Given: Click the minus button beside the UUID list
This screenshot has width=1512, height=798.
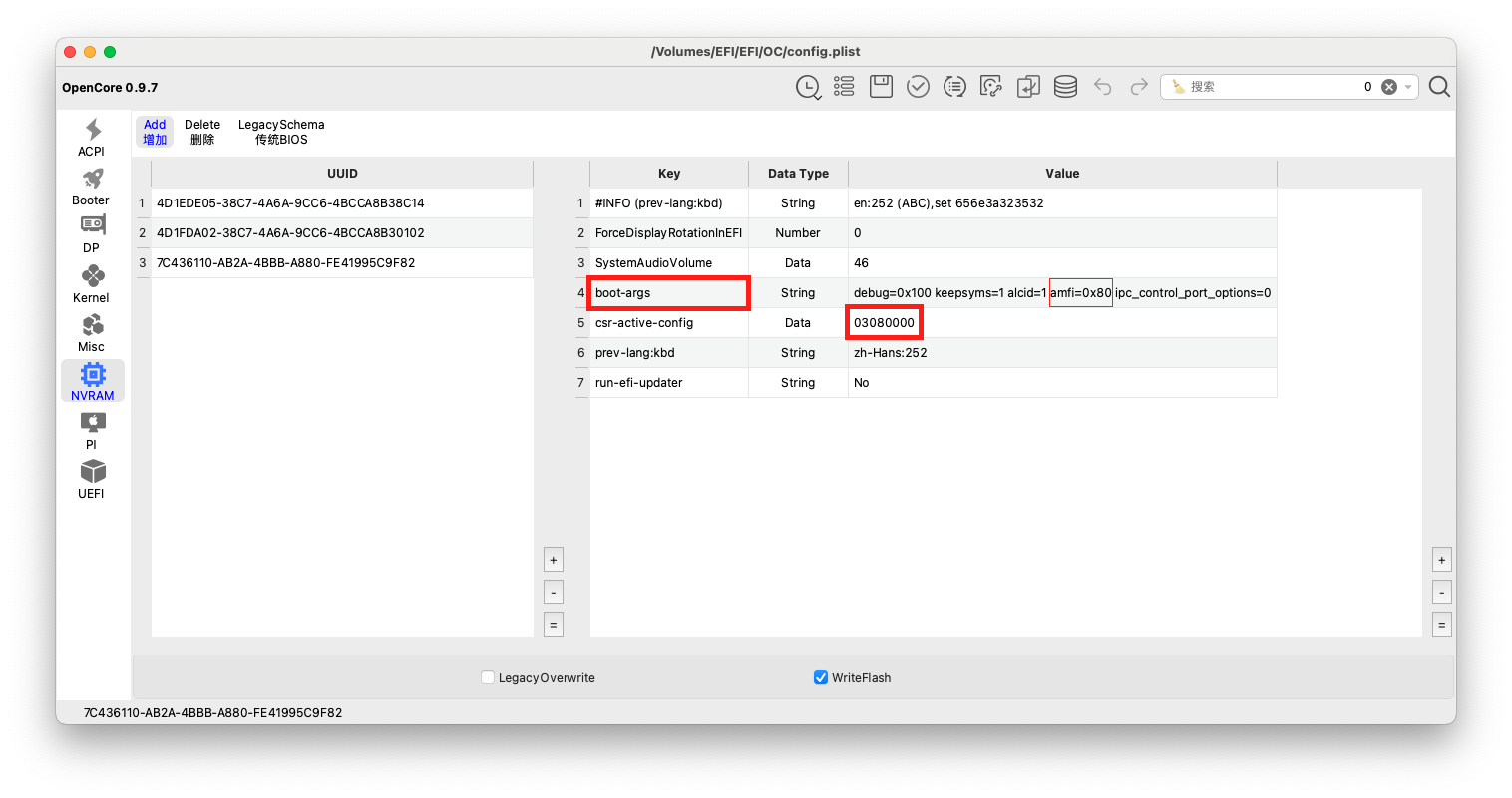Looking at the screenshot, I should [554, 592].
